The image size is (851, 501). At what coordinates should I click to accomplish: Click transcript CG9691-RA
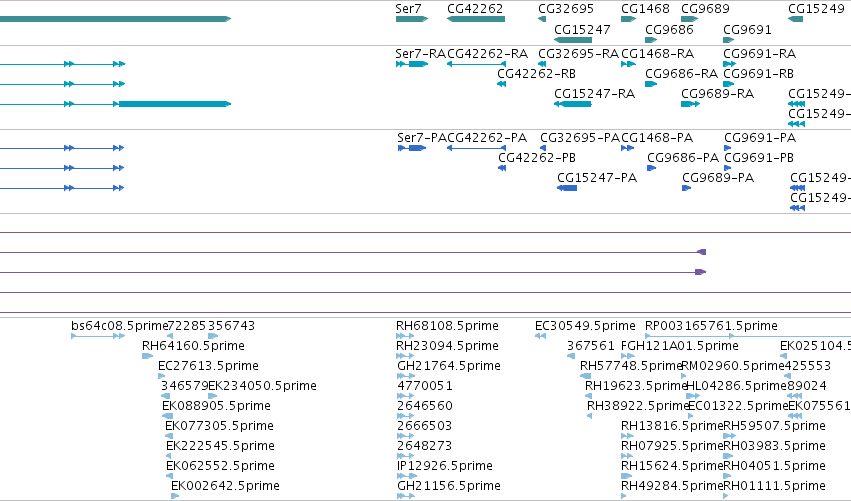pyautogui.click(x=760, y=54)
